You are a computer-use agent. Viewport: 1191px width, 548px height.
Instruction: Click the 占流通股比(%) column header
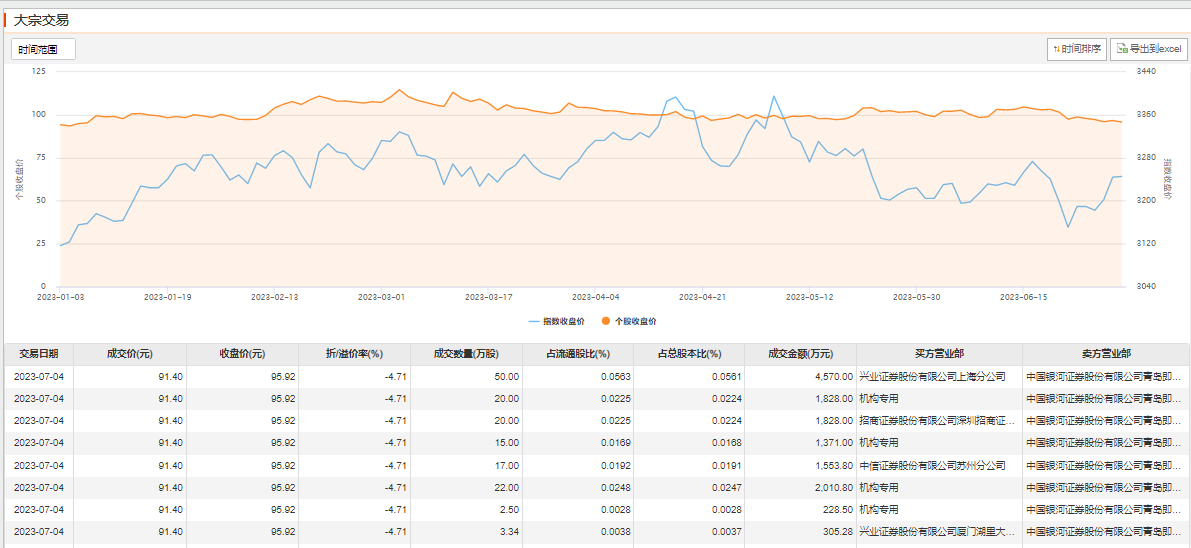(578, 354)
